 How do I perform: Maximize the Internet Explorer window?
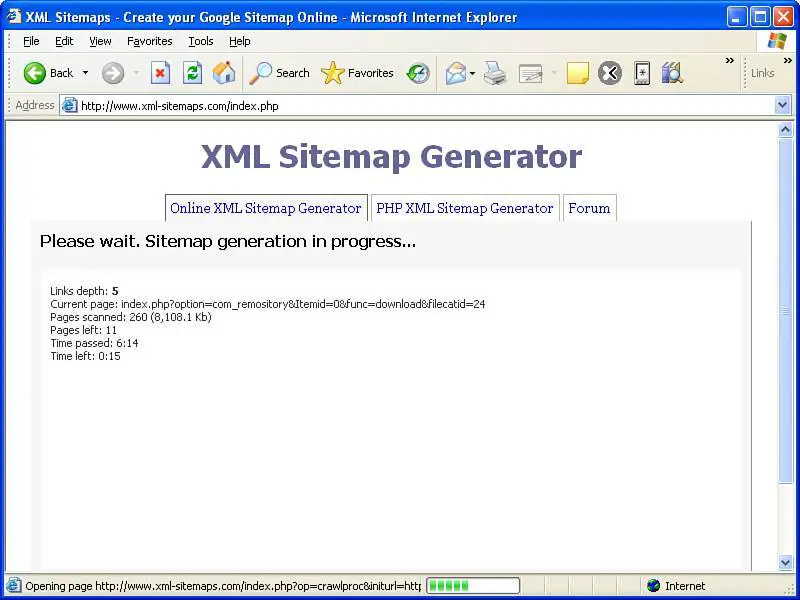click(760, 17)
